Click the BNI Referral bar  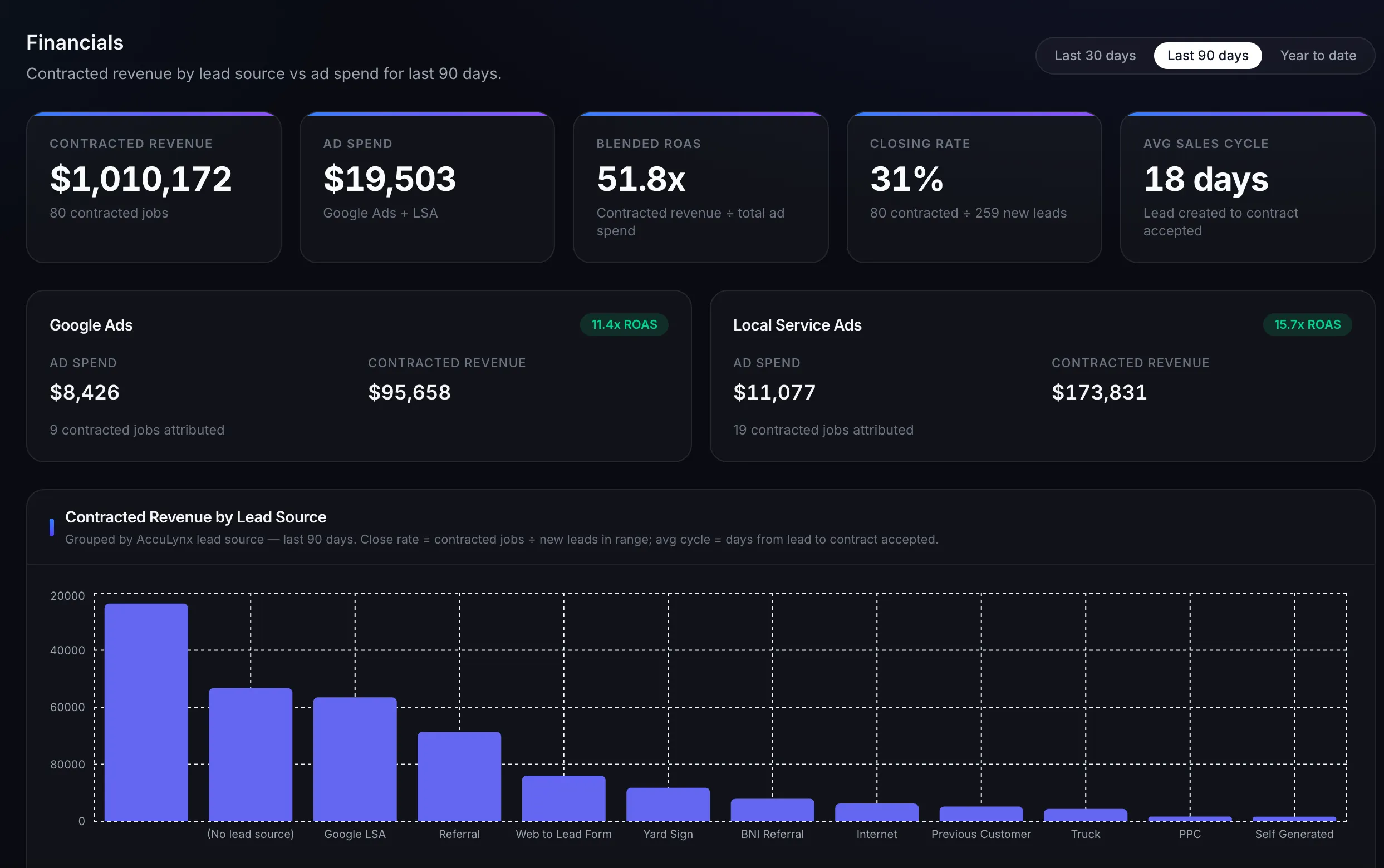(x=772, y=810)
